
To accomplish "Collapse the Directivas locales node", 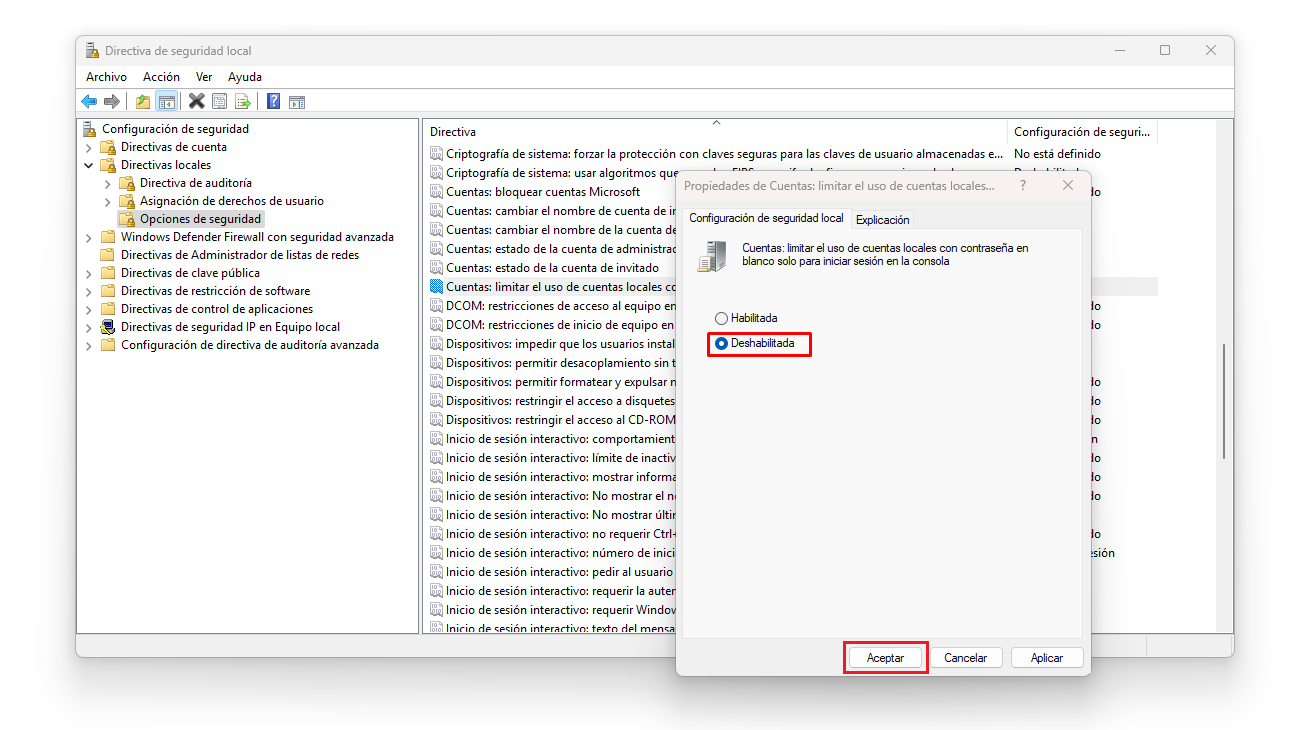I will pyautogui.click(x=88, y=165).
